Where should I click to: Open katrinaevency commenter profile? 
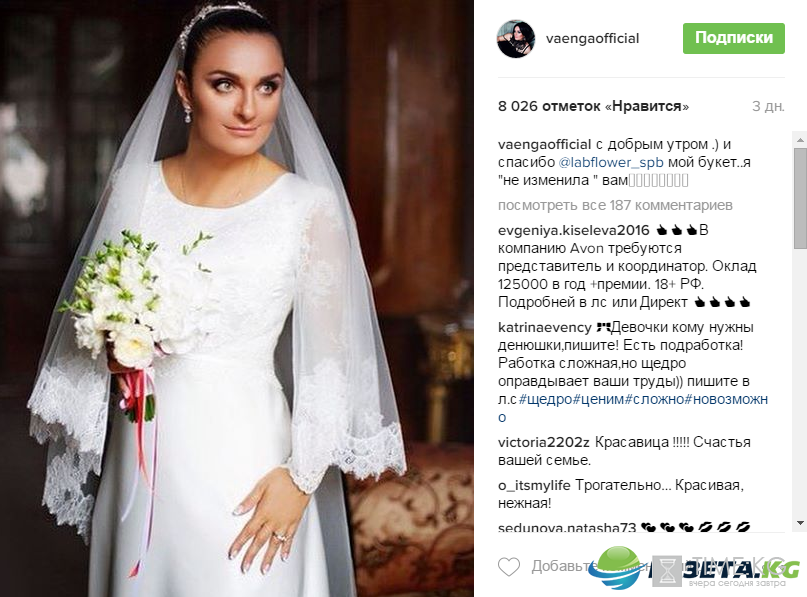point(545,328)
